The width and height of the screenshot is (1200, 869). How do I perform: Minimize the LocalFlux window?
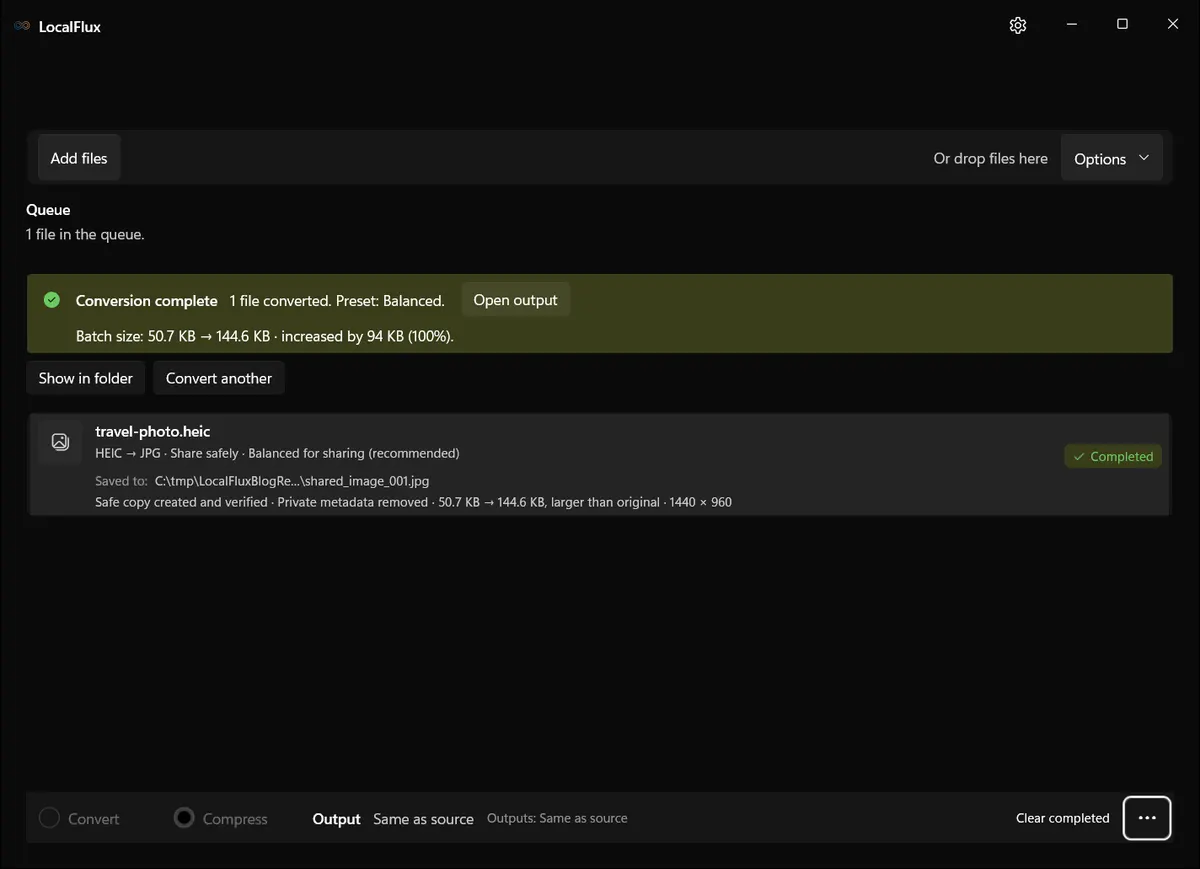[x=1072, y=24]
